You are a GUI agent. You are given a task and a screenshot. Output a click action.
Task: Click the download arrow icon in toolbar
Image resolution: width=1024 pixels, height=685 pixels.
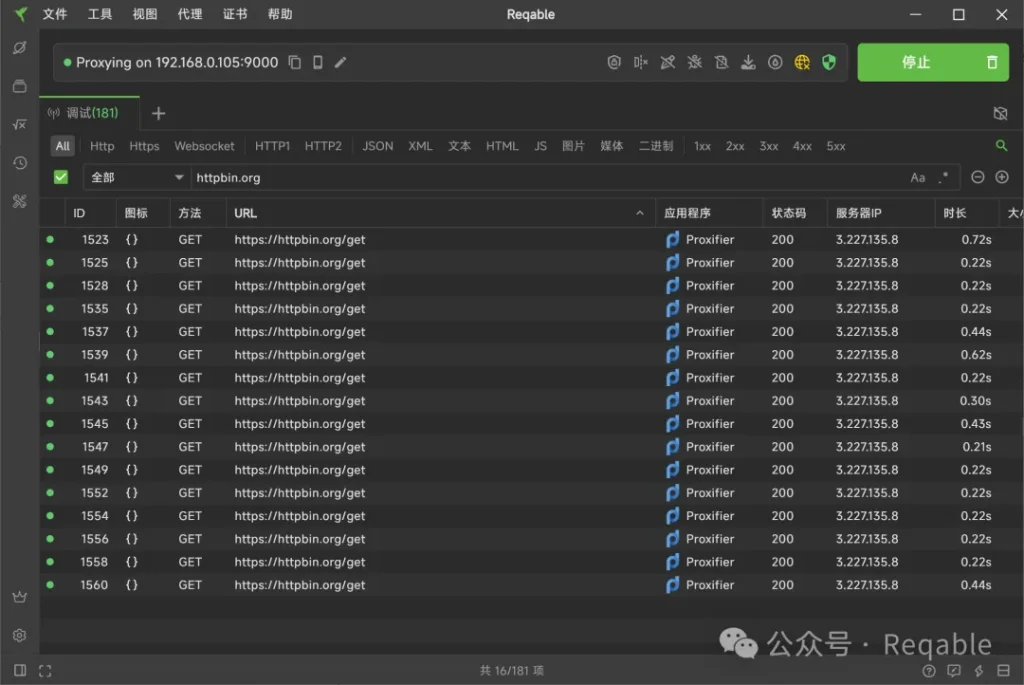click(748, 62)
